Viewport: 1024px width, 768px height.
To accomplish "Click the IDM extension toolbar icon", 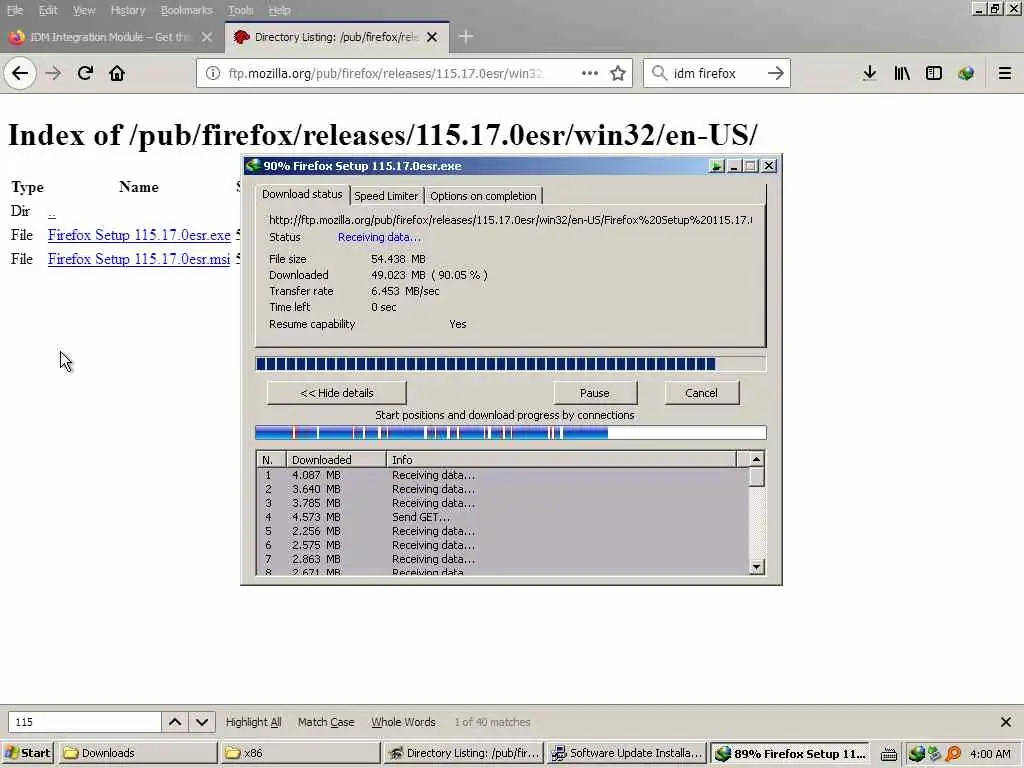I will [x=966, y=73].
